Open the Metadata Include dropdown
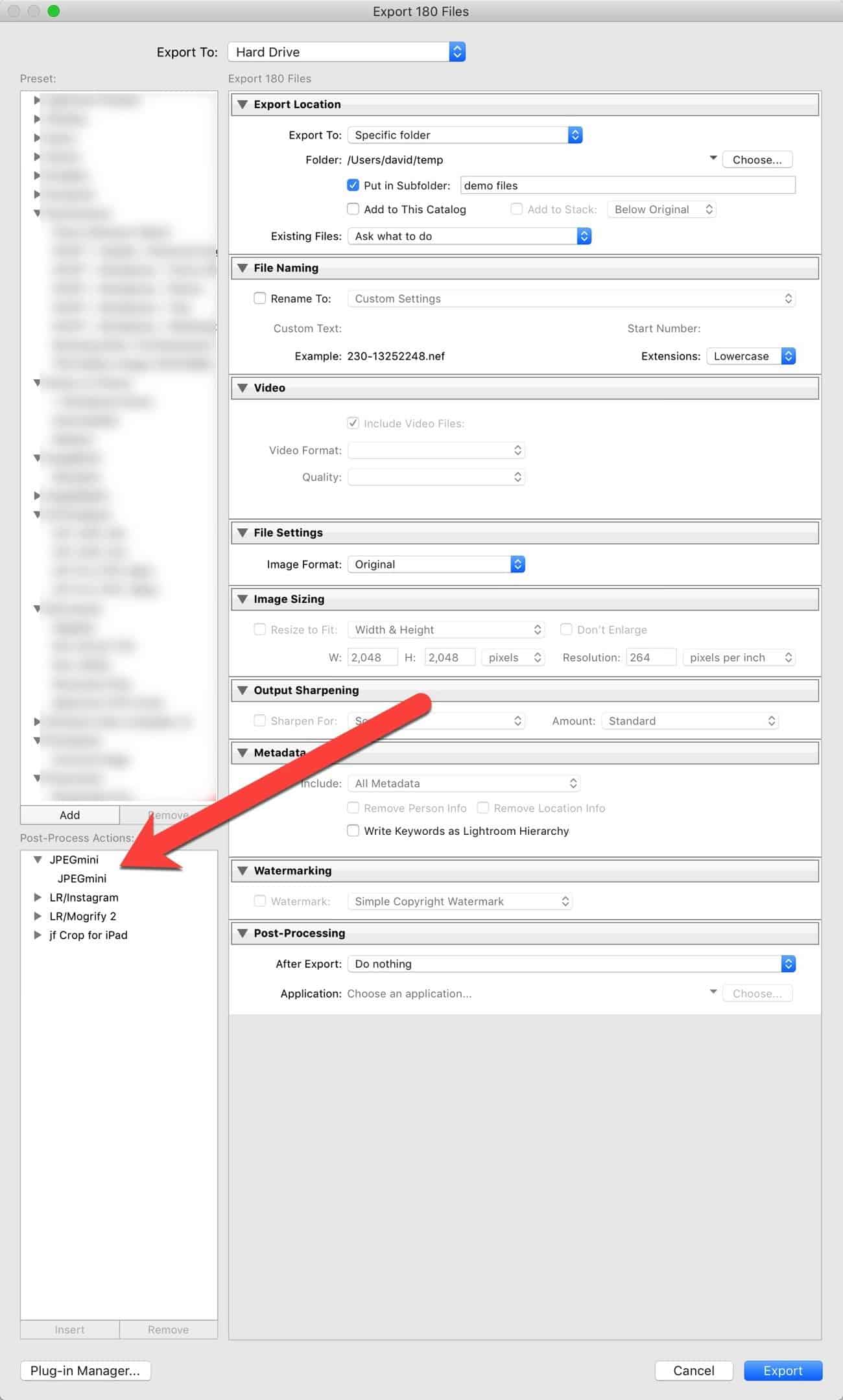843x1400 pixels. click(x=464, y=783)
